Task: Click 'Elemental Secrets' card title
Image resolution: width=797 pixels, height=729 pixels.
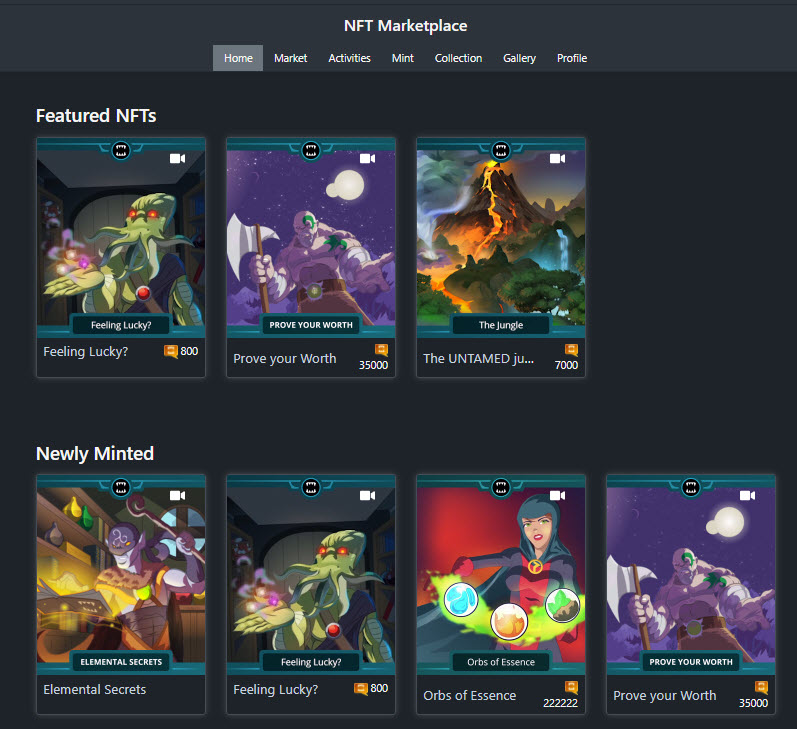Action: point(95,690)
